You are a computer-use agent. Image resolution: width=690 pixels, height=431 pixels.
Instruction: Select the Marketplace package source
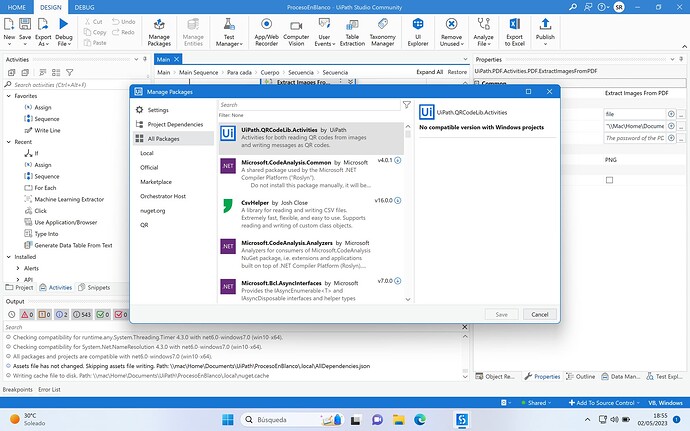tap(156, 182)
